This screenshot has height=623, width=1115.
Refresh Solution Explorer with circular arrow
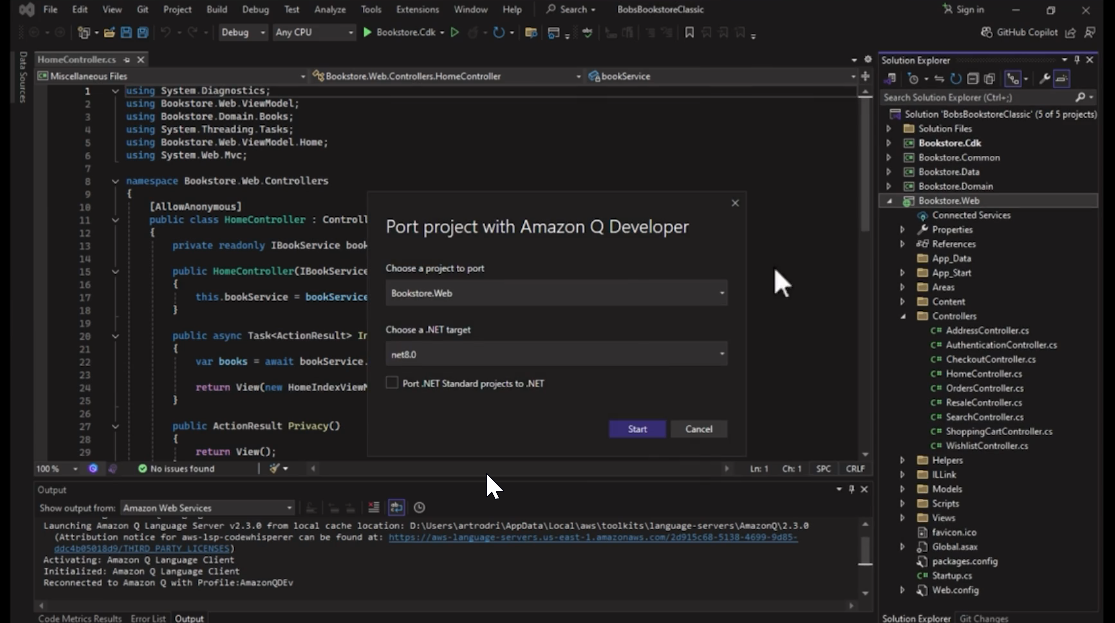(x=956, y=79)
